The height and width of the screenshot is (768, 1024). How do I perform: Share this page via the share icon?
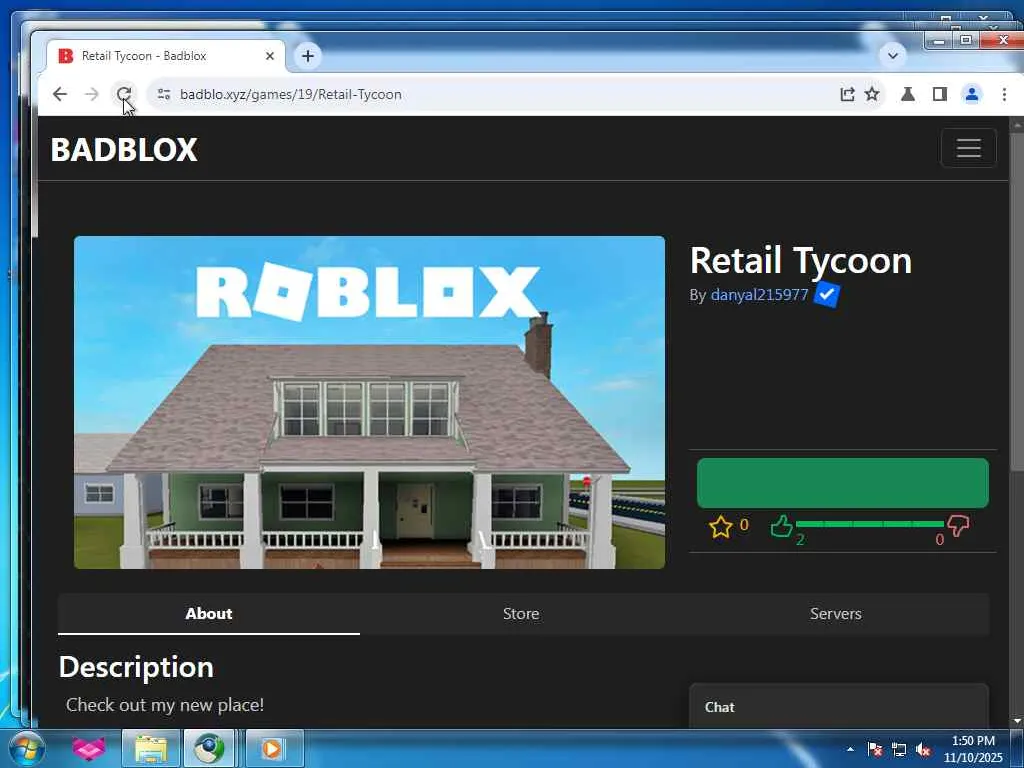point(847,94)
